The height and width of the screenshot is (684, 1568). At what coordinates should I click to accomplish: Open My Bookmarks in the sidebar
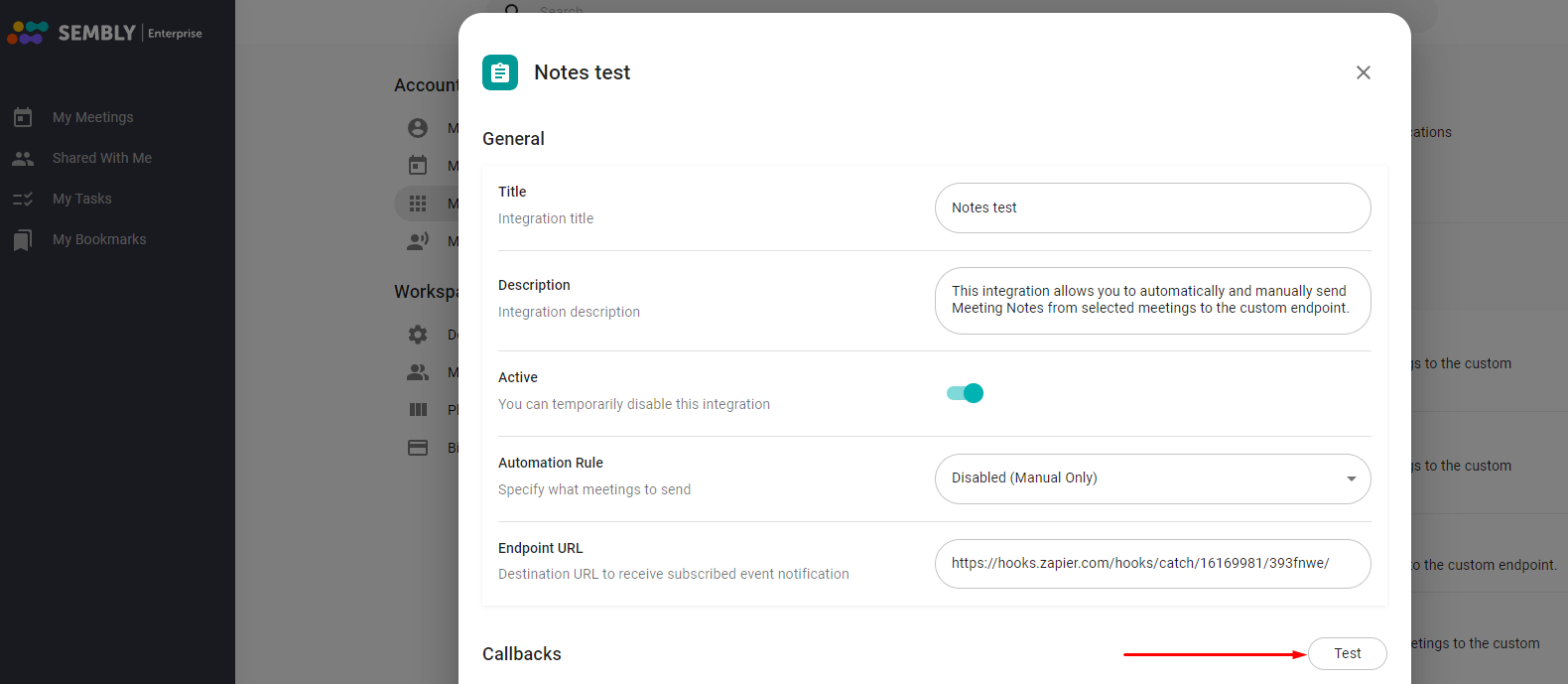tap(99, 239)
